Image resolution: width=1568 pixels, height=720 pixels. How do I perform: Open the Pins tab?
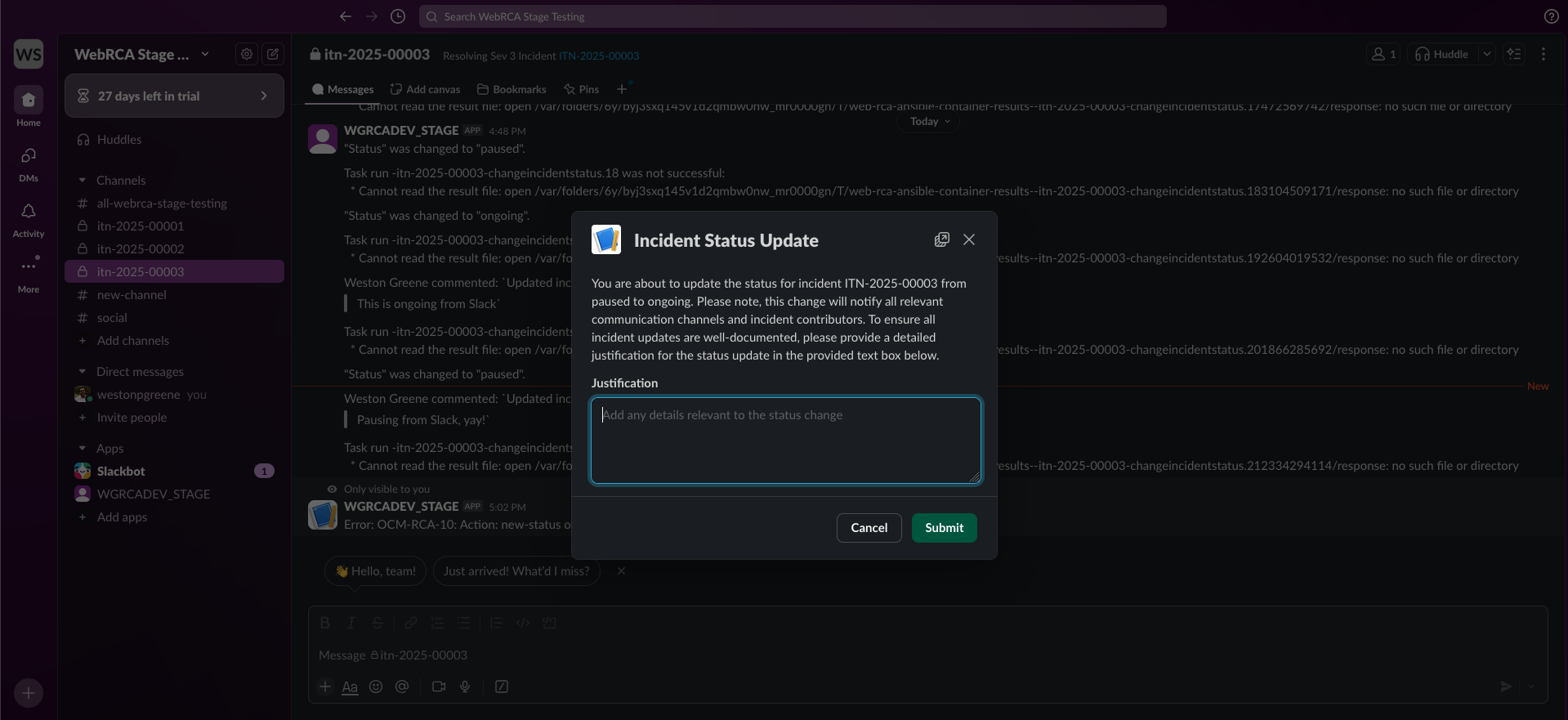pos(581,89)
